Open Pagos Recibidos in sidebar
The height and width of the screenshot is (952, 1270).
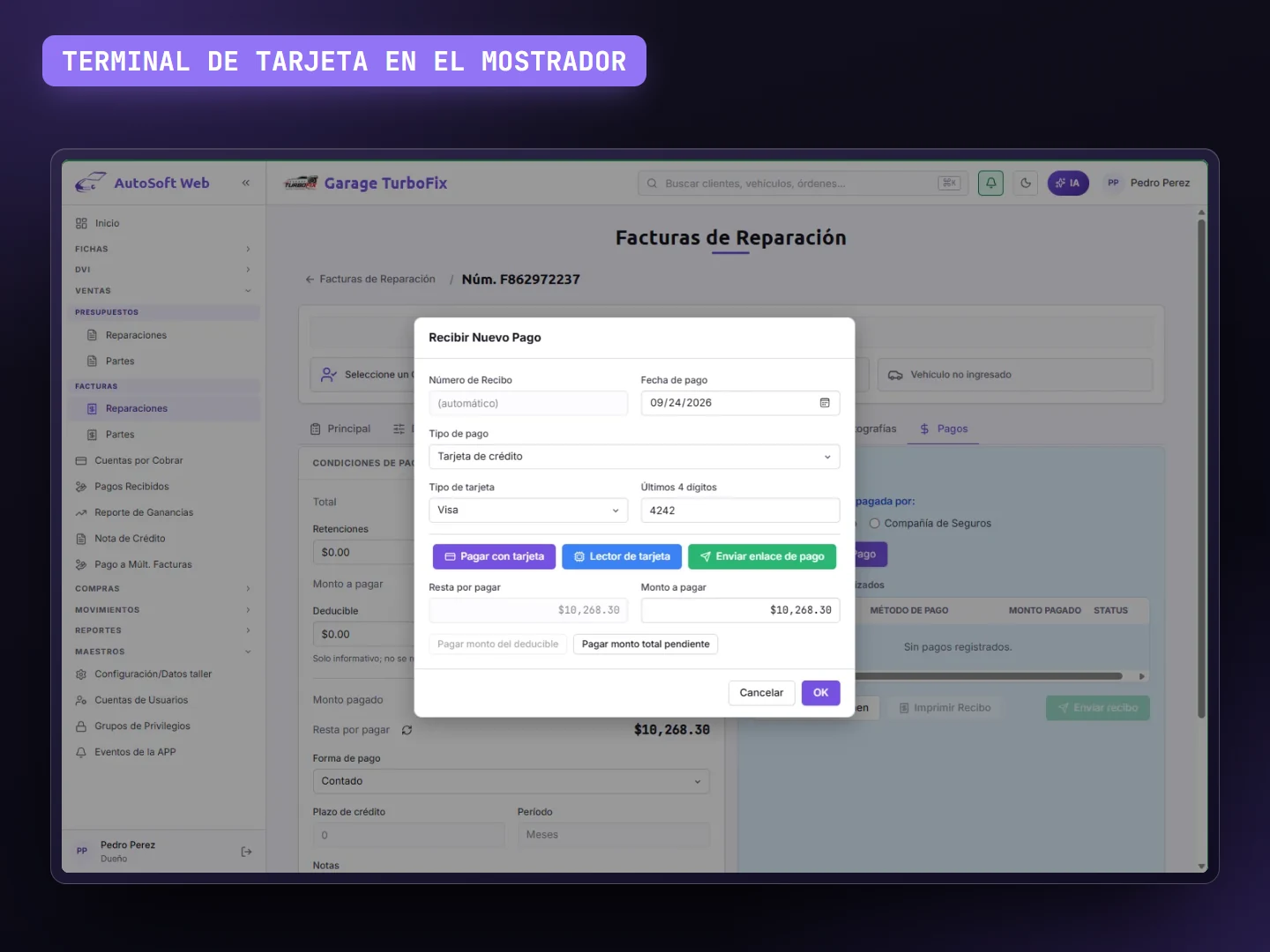click(x=163, y=487)
